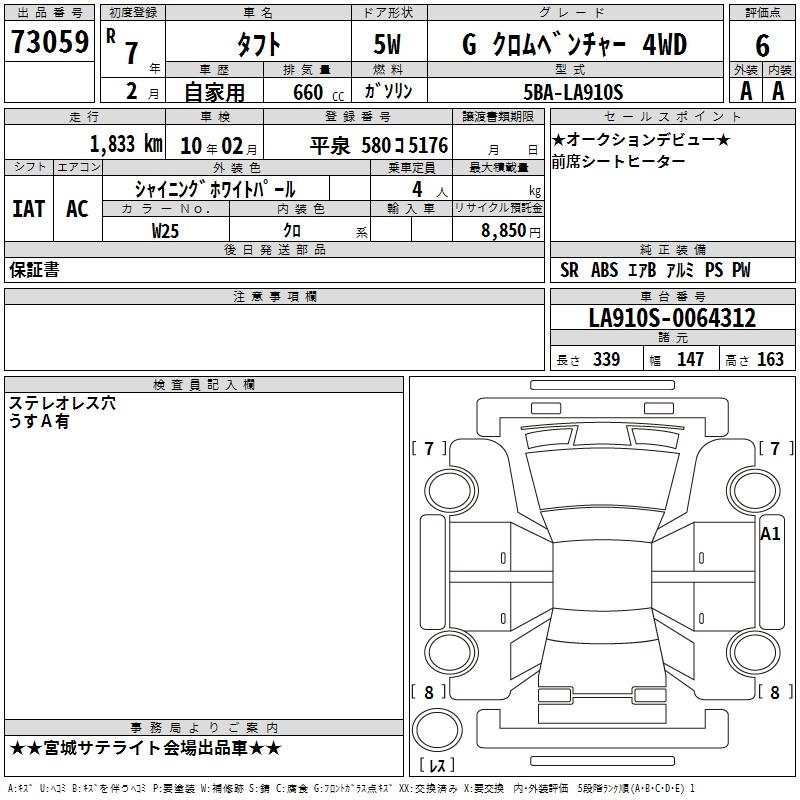Screen dimensions: 800x800
Task: Select the car name タフト field
Action: 257,45
